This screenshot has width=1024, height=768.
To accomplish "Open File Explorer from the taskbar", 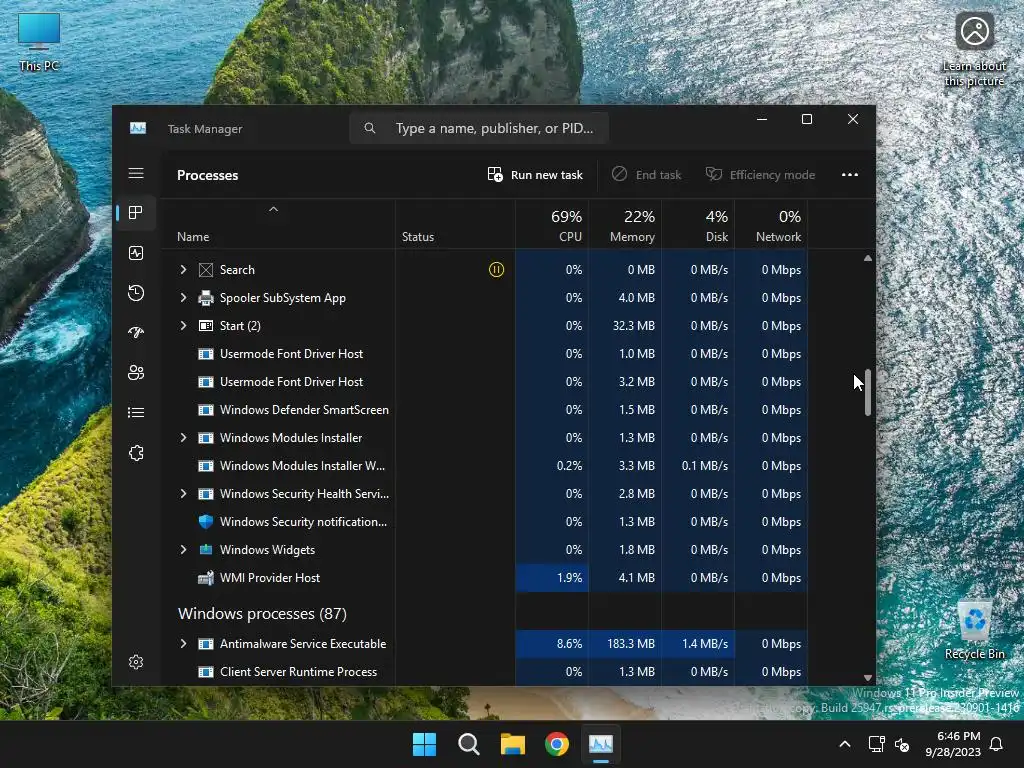I will (513, 744).
